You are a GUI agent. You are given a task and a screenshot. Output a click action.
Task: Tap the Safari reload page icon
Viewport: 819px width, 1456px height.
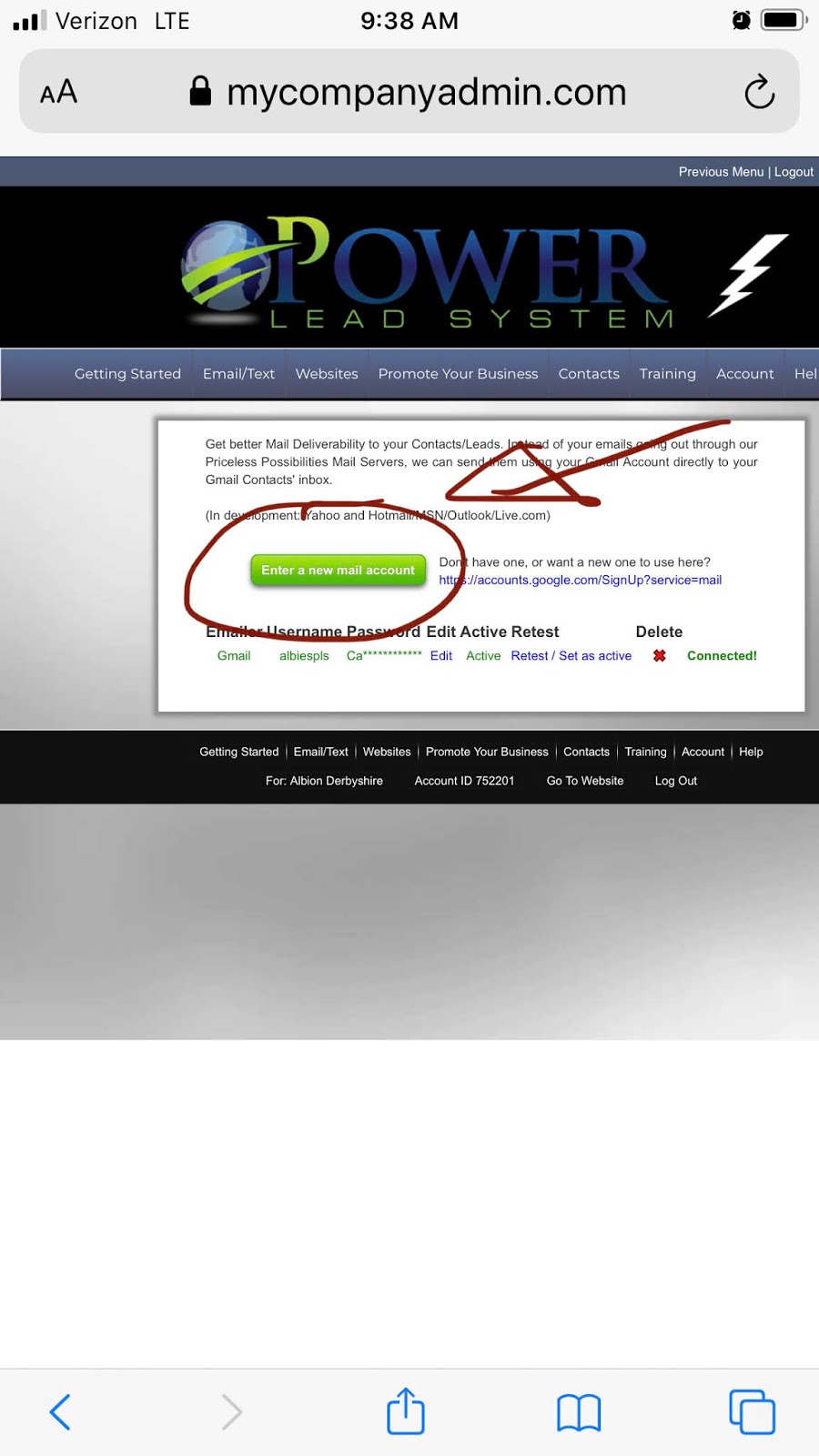pos(759,92)
